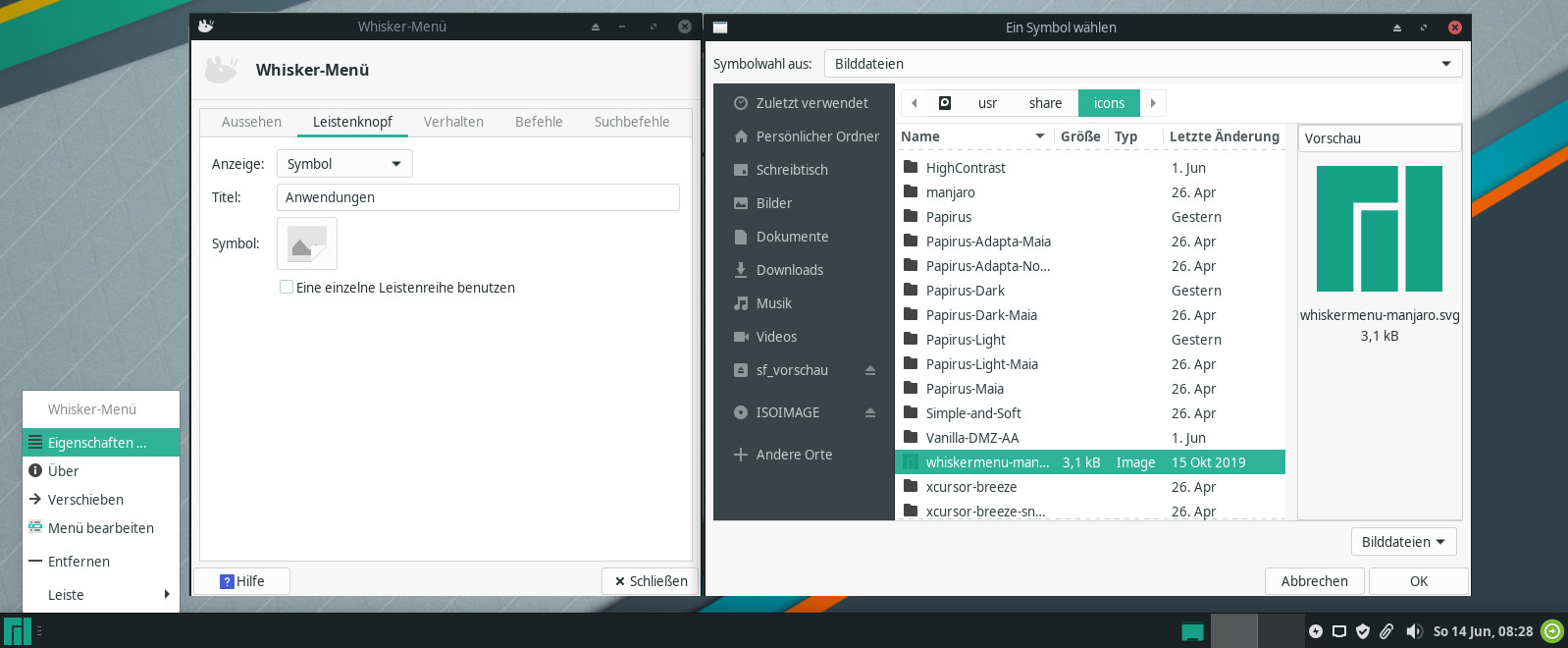Click the Symbol icon chooser button
The height and width of the screenshot is (648, 1568).
point(306,243)
